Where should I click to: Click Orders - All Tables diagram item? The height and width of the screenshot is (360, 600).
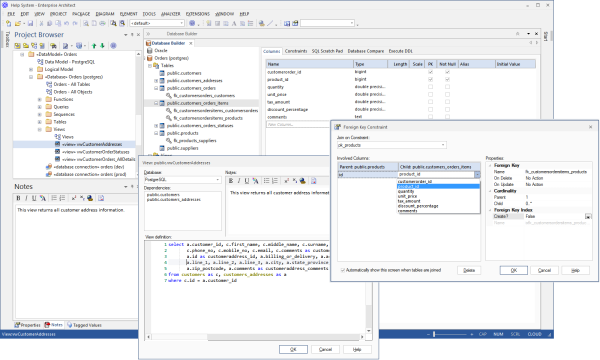[x=72, y=84]
